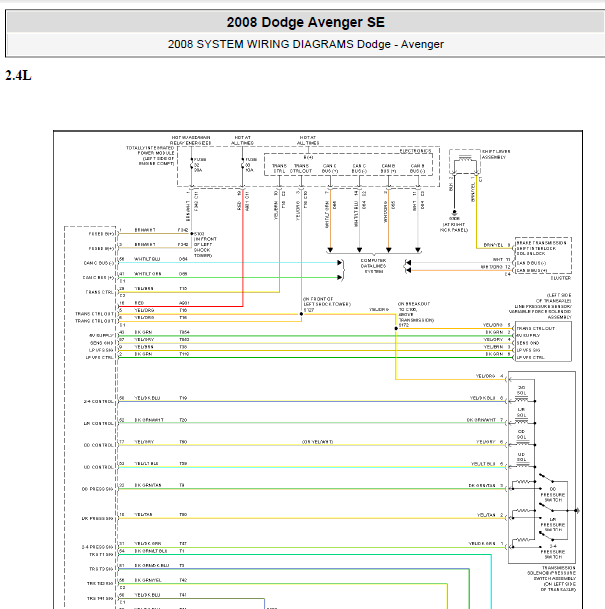Click the '2-4 PRESSURE SWITCH' label
605x609 pixels.
coord(553,552)
